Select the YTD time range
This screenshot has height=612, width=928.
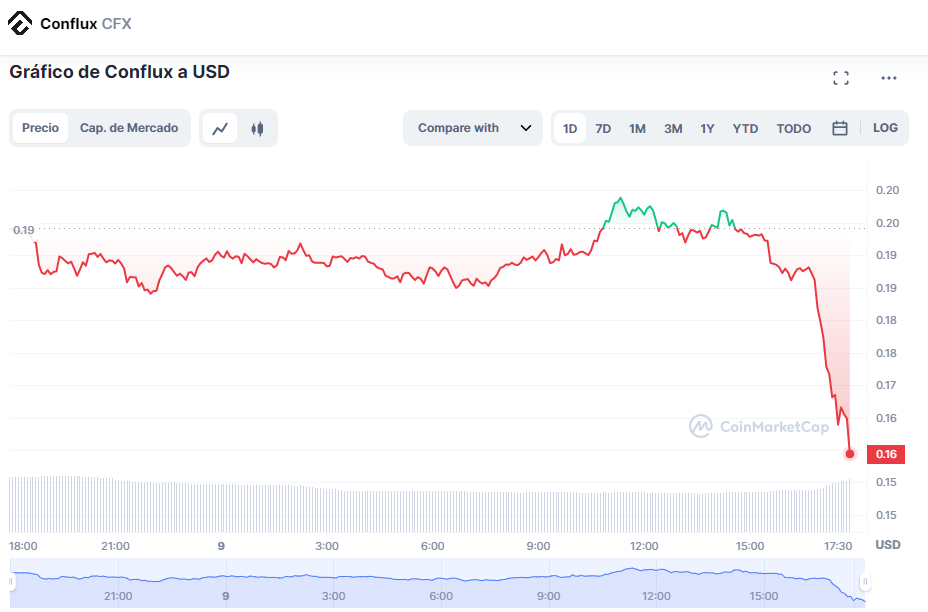coord(745,128)
